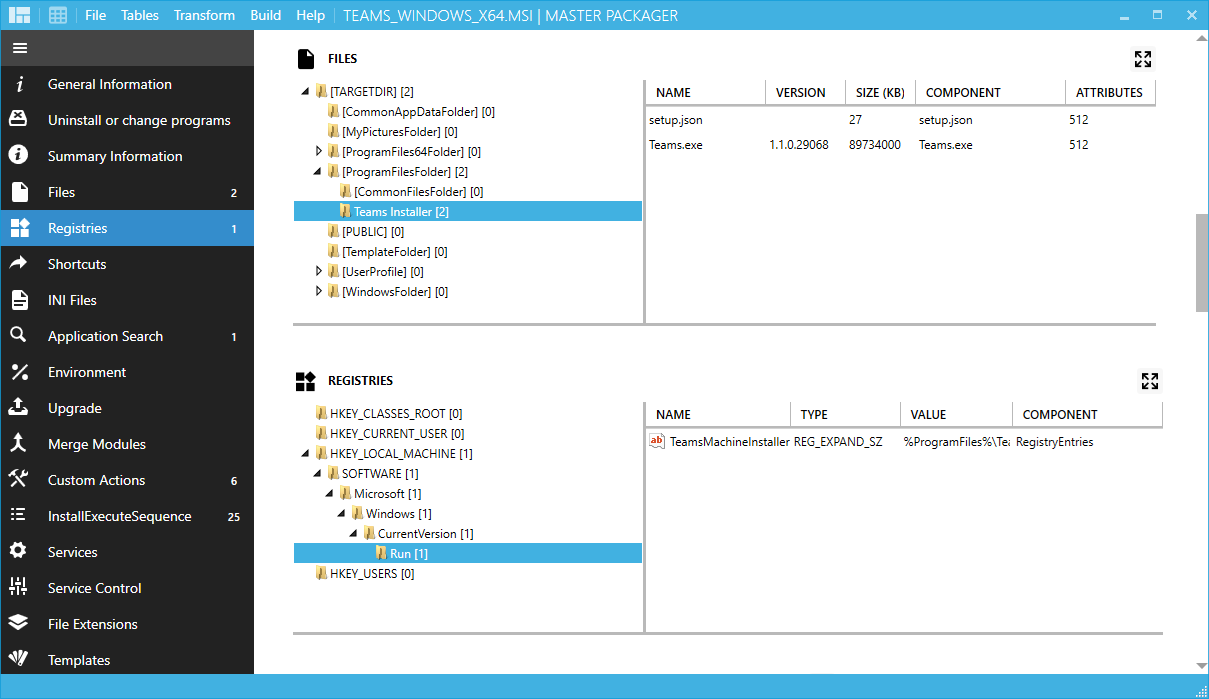Sort registries by COMPONENT column
This screenshot has width=1209, height=699.
point(1087,414)
